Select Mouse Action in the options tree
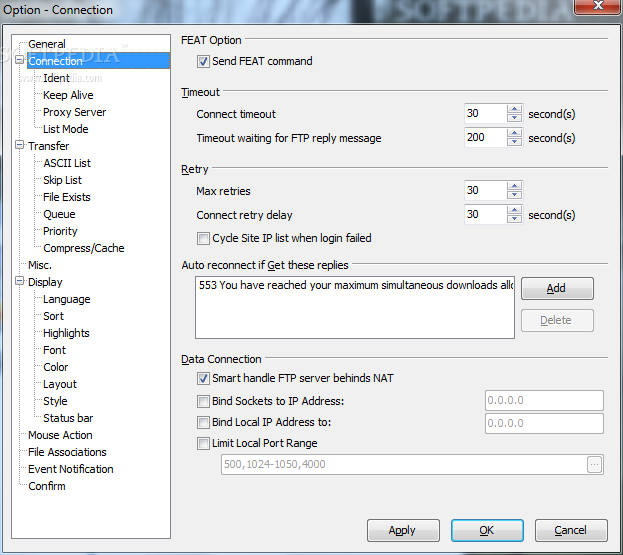The height and width of the screenshot is (555, 623). [x=60, y=435]
